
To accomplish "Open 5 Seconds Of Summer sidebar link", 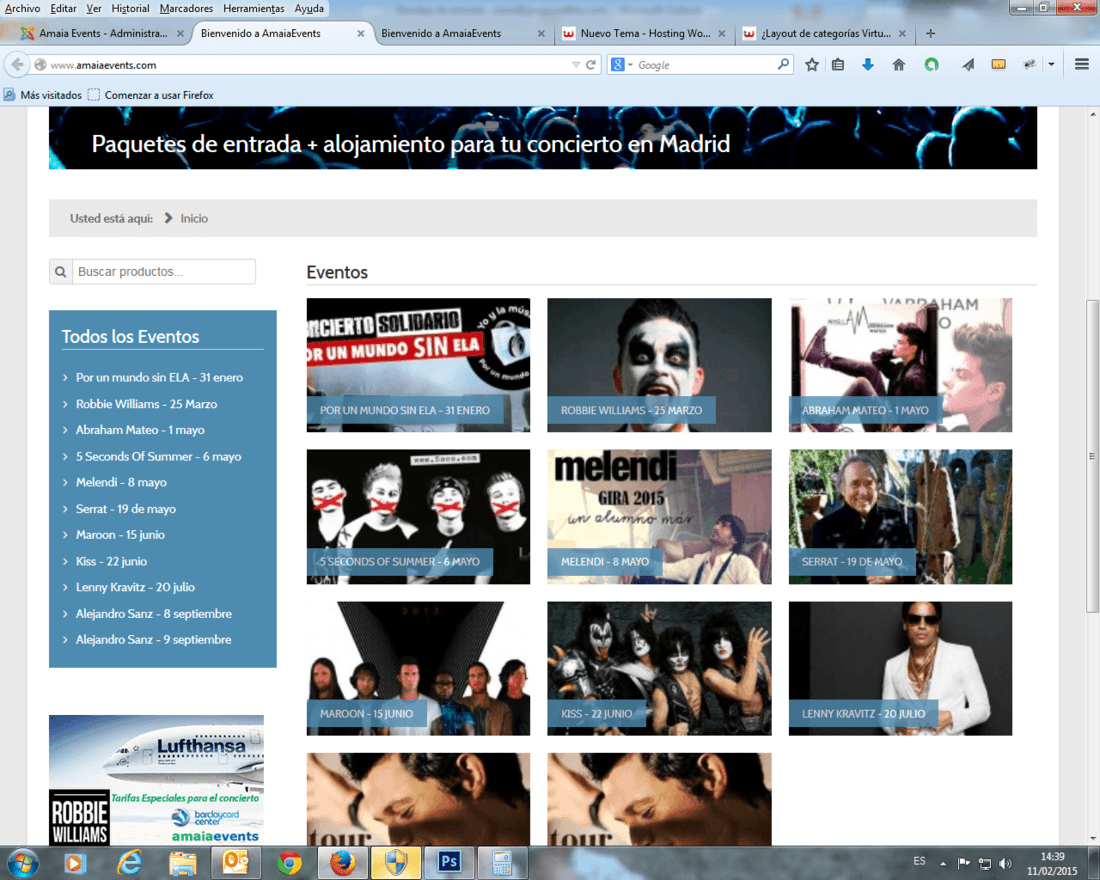I will click(159, 456).
